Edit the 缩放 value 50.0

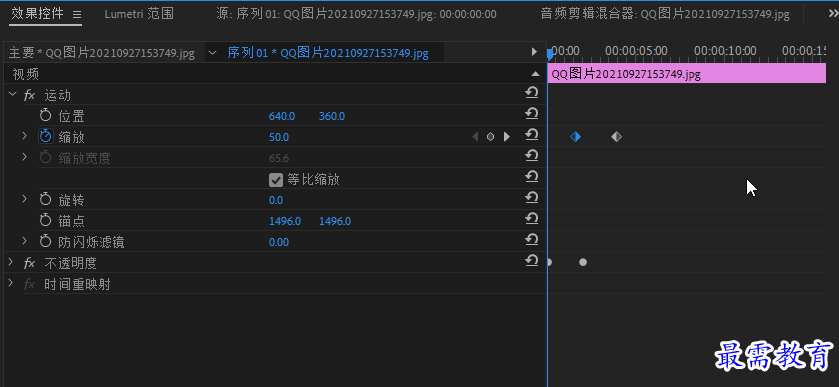tap(279, 137)
